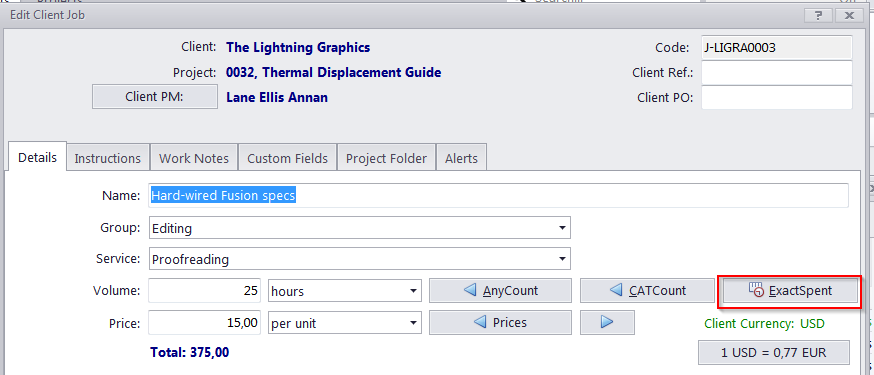Viewport: 874px width, 375px height.
Task: Switch to the Alerts tab
Action: coord(462,158)
